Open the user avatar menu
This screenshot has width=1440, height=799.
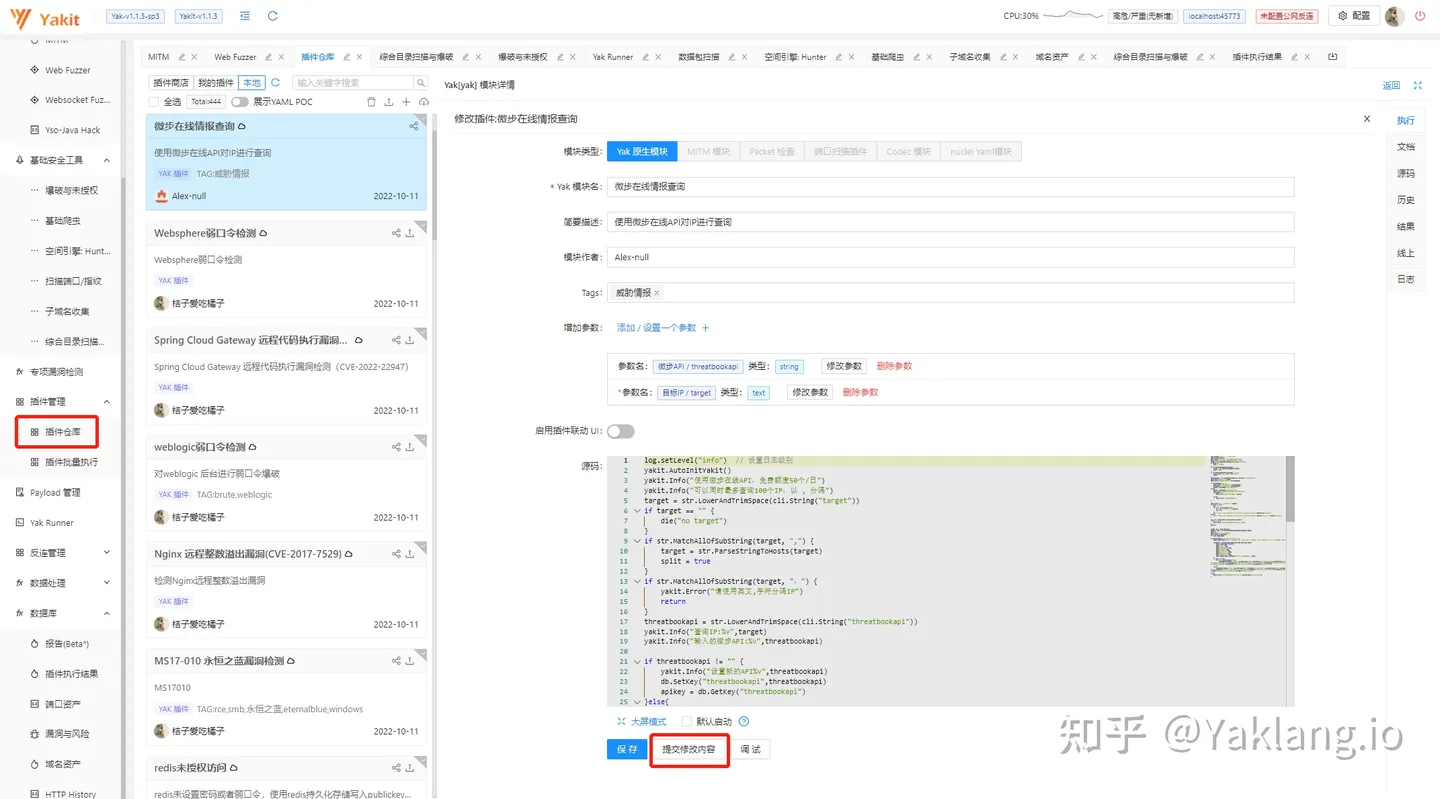[x=1395, y=16]
